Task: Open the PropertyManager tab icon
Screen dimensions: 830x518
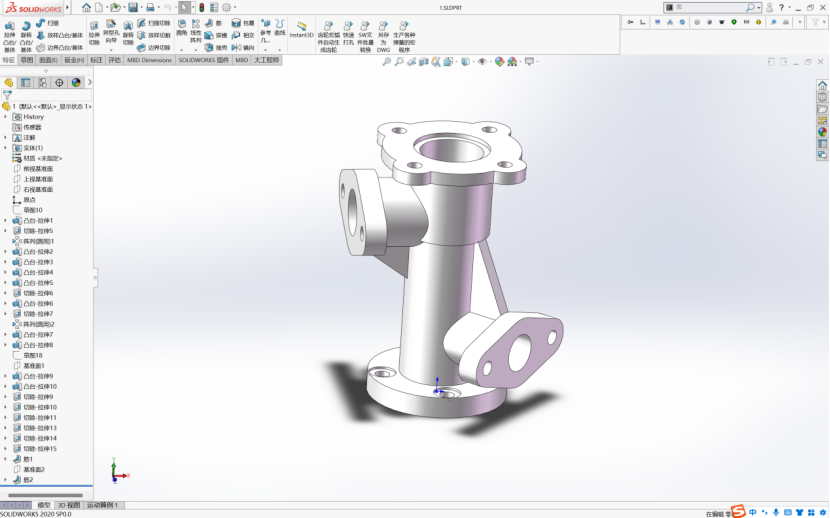Action: pos(26,83)
